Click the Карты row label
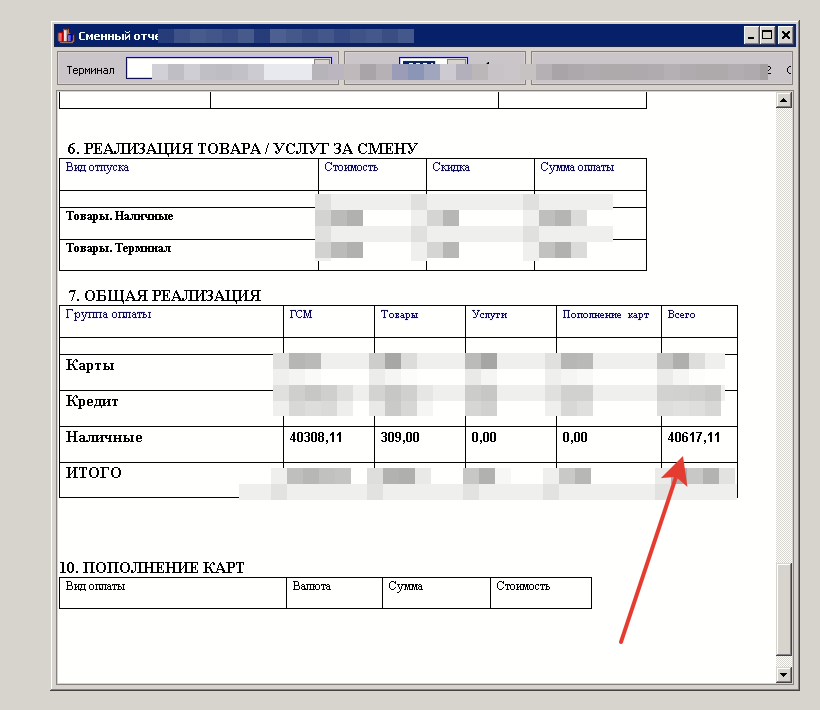This screenshot has height=710, width=820. [90, 366]
